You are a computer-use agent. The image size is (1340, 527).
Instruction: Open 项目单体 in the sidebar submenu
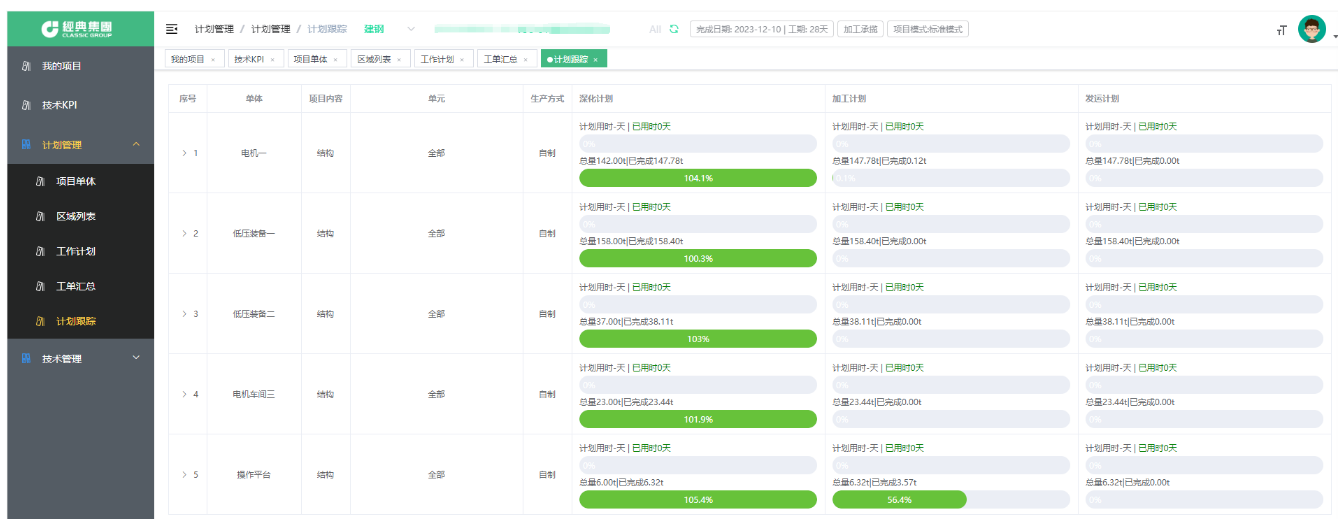81,182
